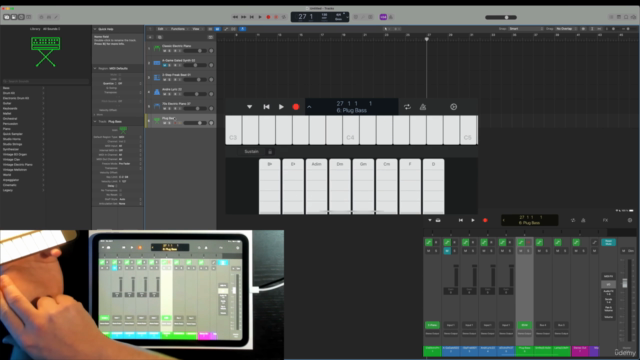
Task: Open settings gear in keyboard overlay
Action: (453, 107)
